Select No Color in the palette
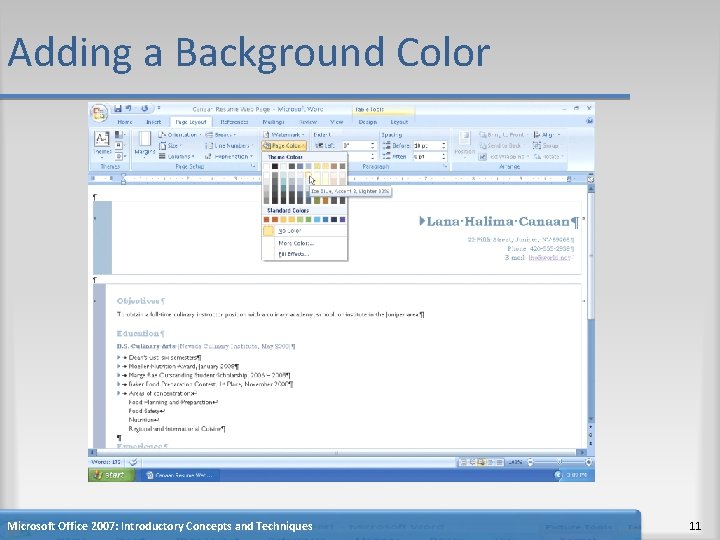The width and height of the screenshot is (720, 540). coord(304,231)
